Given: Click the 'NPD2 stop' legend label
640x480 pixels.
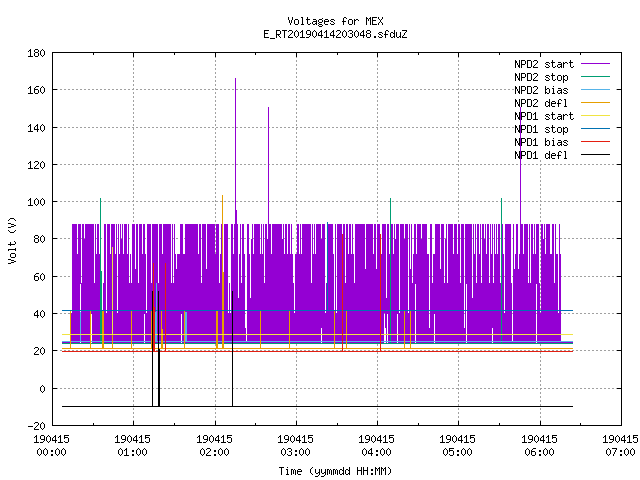Looking at the screenshot, I should tap(541, 77).
